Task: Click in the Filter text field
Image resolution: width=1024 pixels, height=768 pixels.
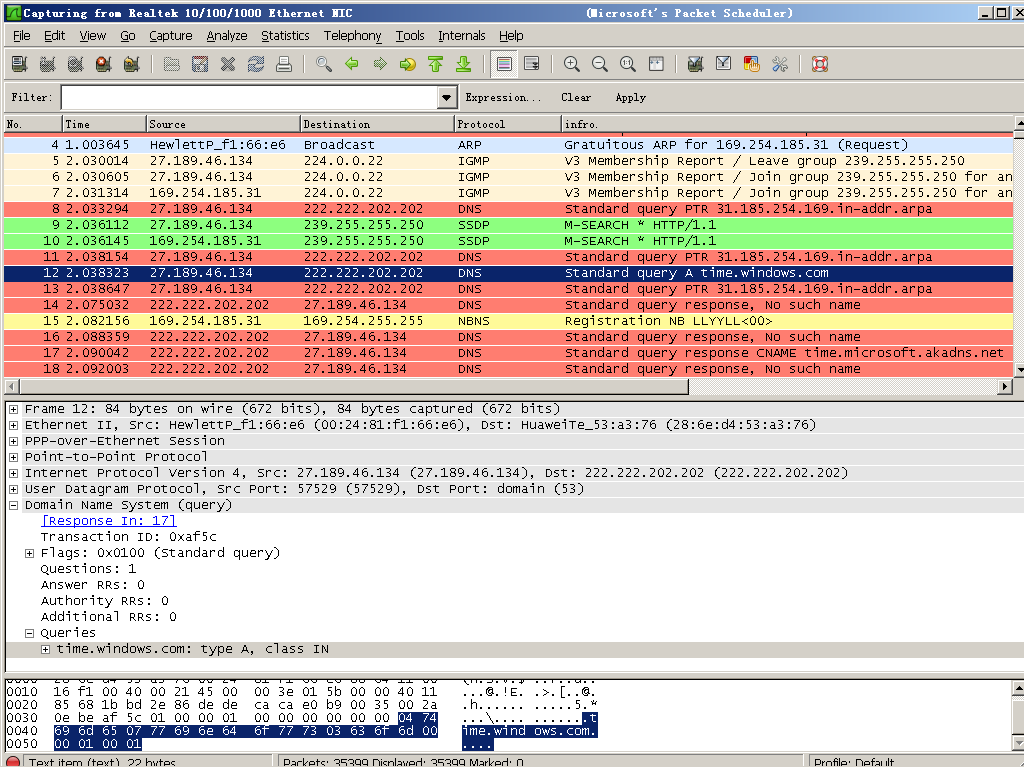Action: [x=250, y=97]
